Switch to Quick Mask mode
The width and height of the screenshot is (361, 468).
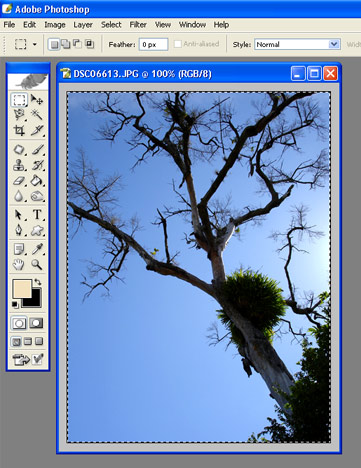coord(36,323)
